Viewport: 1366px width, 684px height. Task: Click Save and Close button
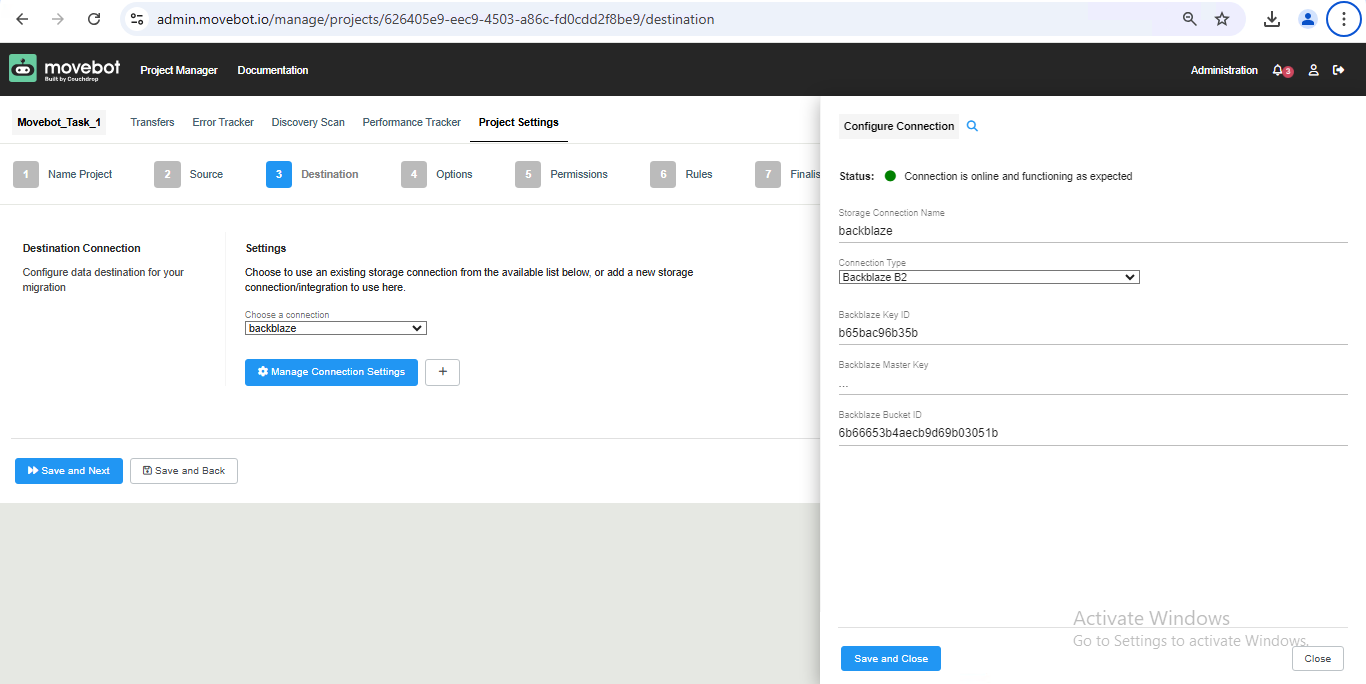[891, 658]
